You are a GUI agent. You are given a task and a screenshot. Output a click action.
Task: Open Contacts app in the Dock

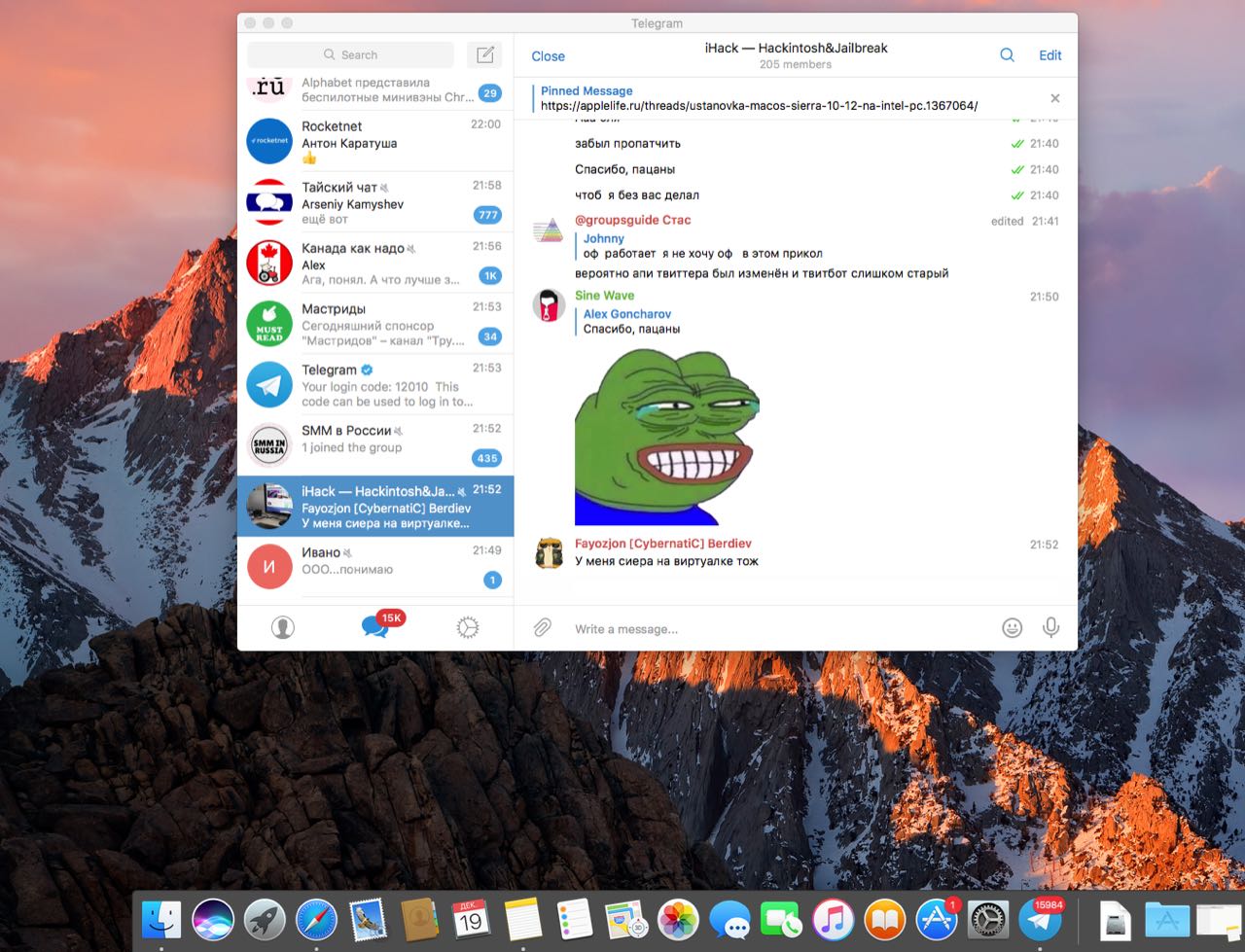tap(420, 919)
